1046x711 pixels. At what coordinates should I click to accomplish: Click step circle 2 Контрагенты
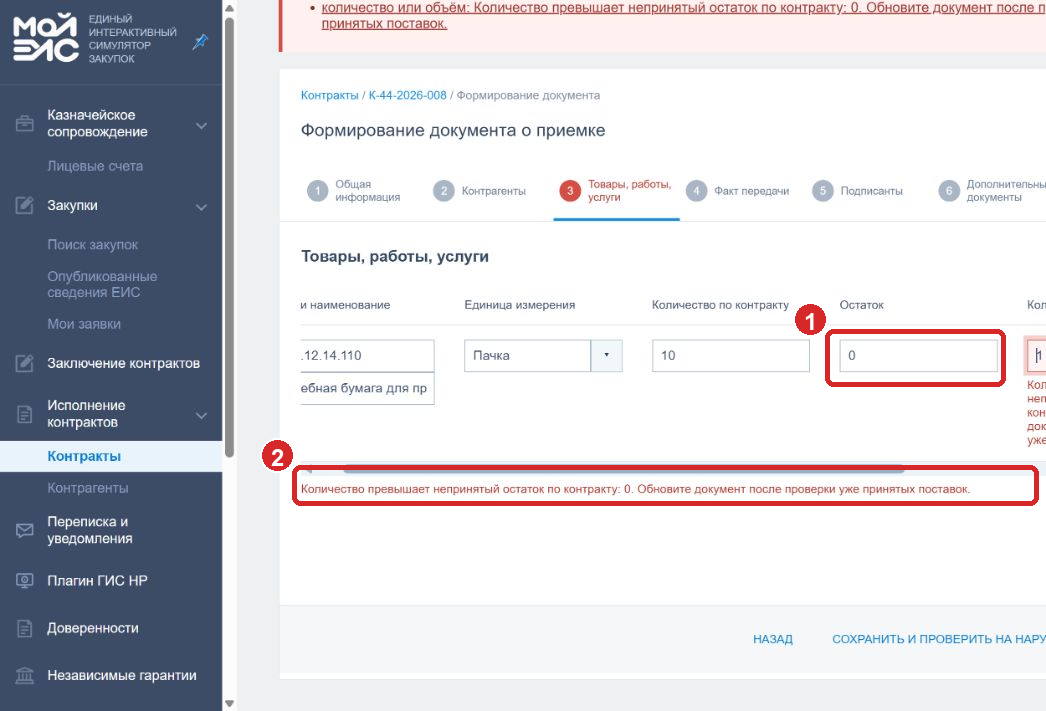tap(444, 191)
